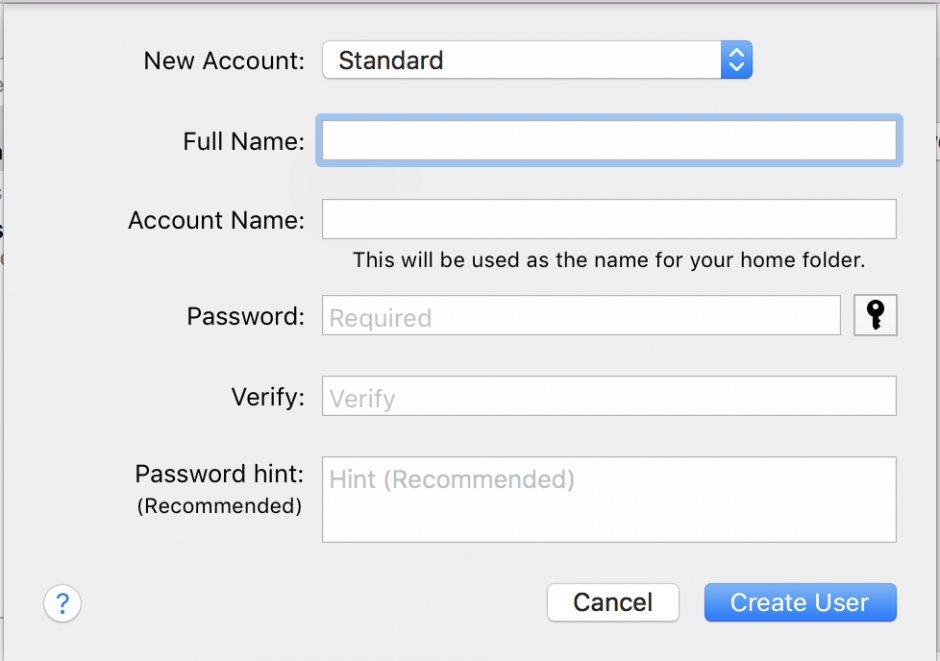940x661 pixels.
Task: Dismiss the dialog using the Cancel button
Action: (613, 602)
